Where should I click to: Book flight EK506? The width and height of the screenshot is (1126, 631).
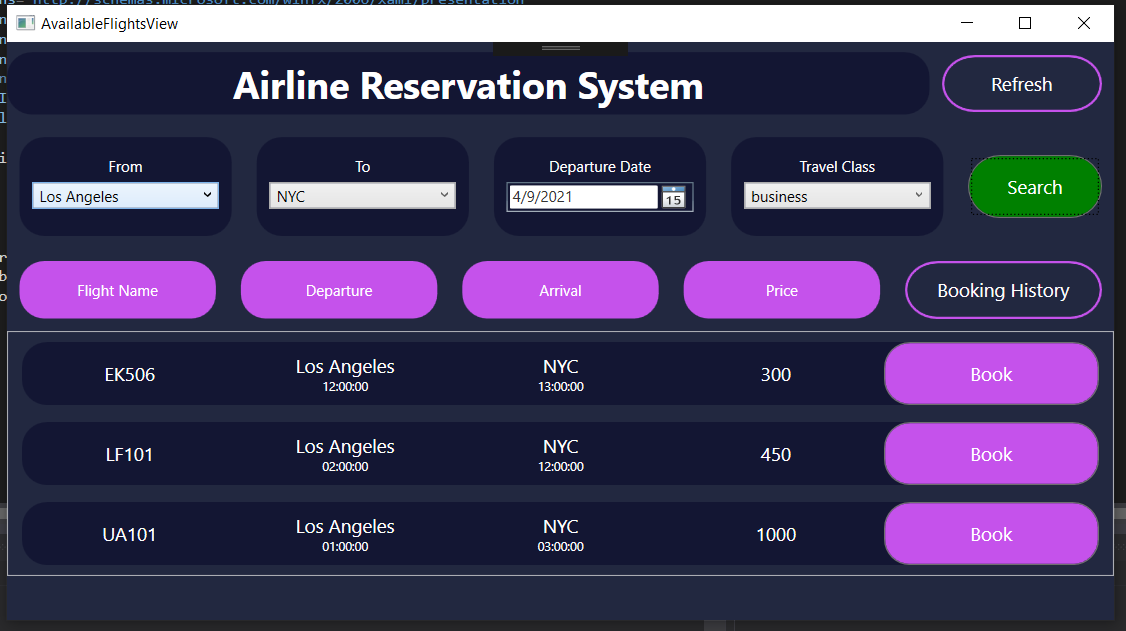click(x=990, y=373)
